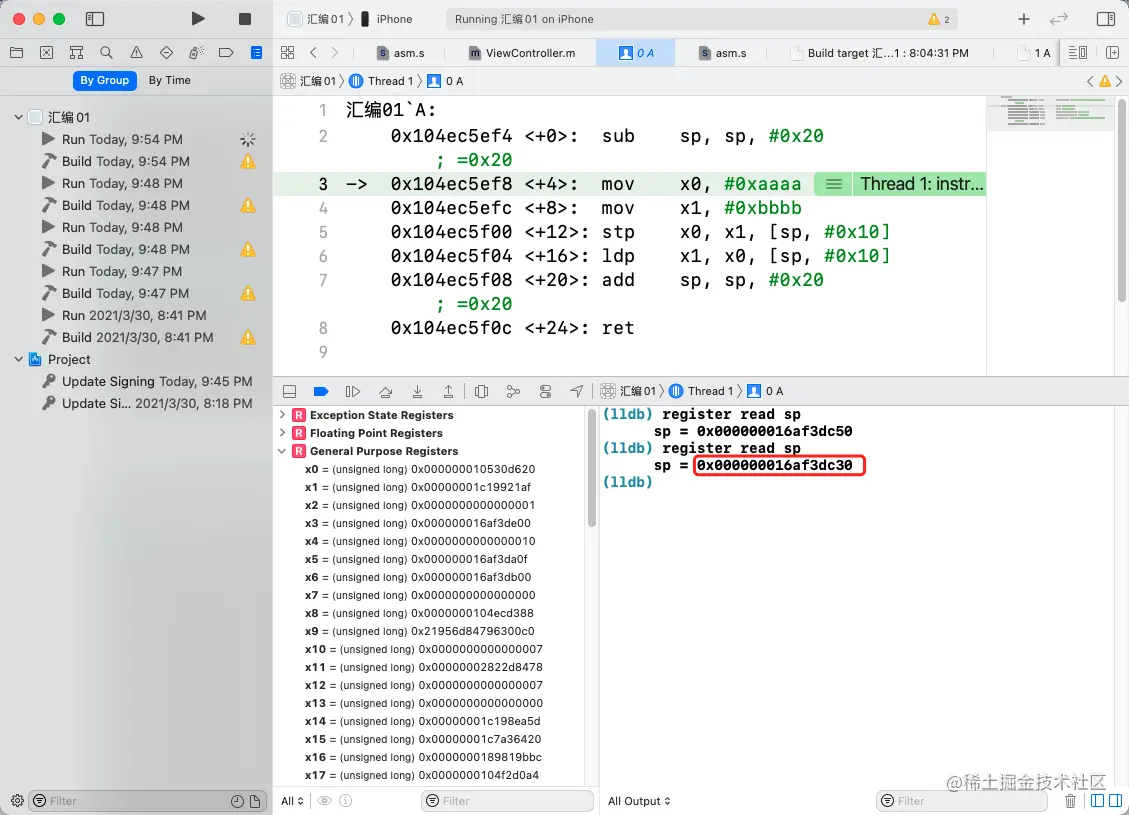Run the app with the Play button
The height and width of the screenshot is (815, 1129).
pos(198,19)
